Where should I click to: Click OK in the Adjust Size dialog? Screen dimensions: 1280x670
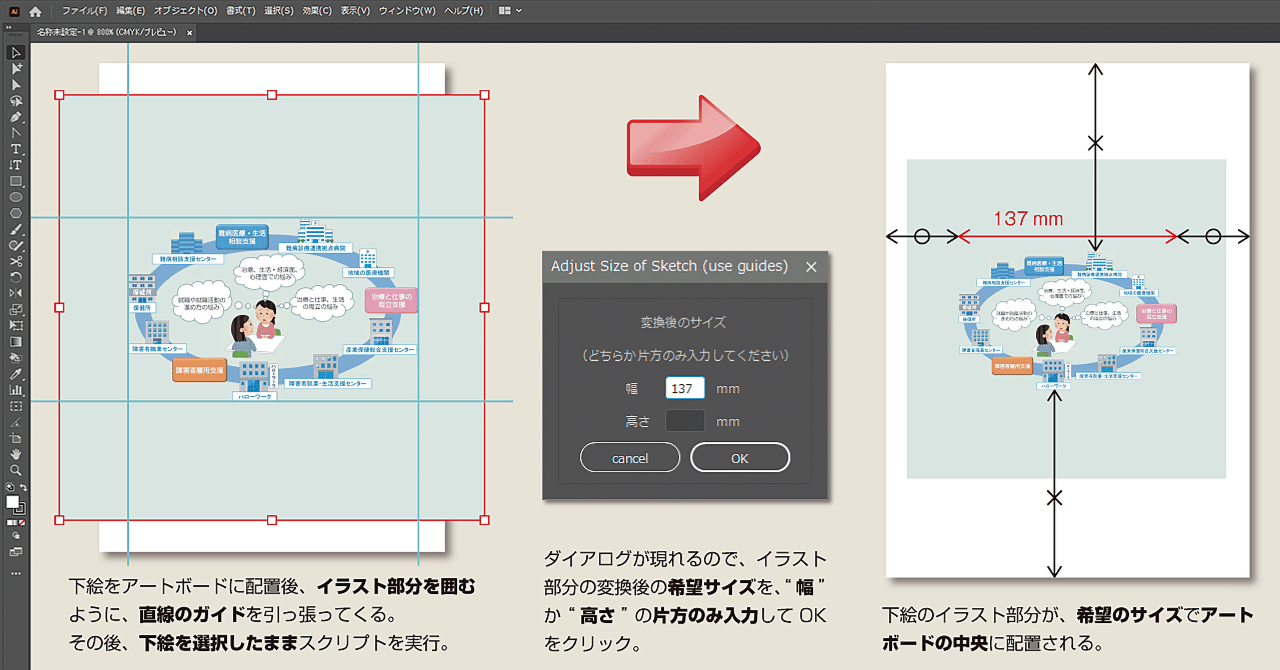(739, 457)
